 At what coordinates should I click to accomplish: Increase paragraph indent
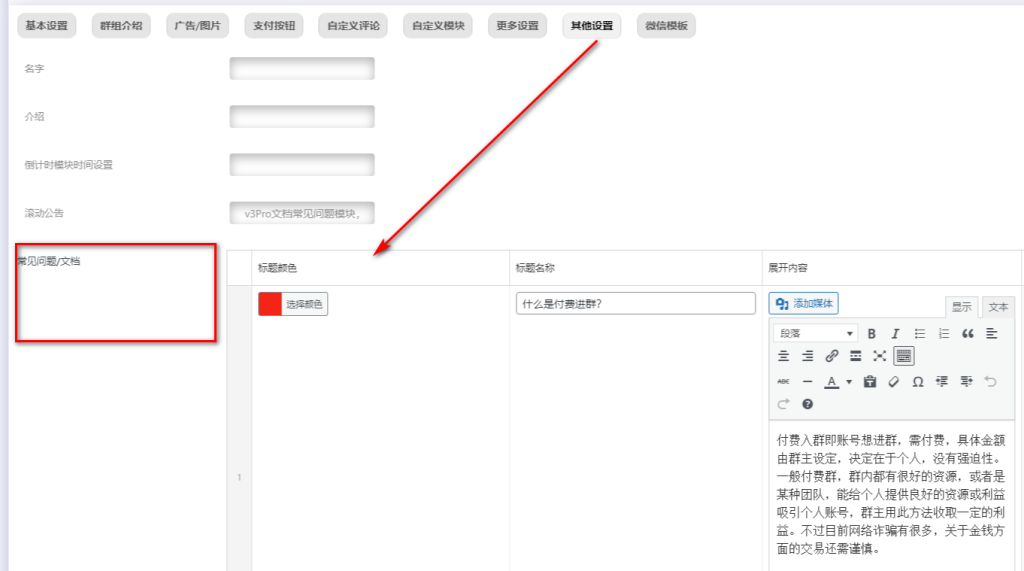point(966,382)
